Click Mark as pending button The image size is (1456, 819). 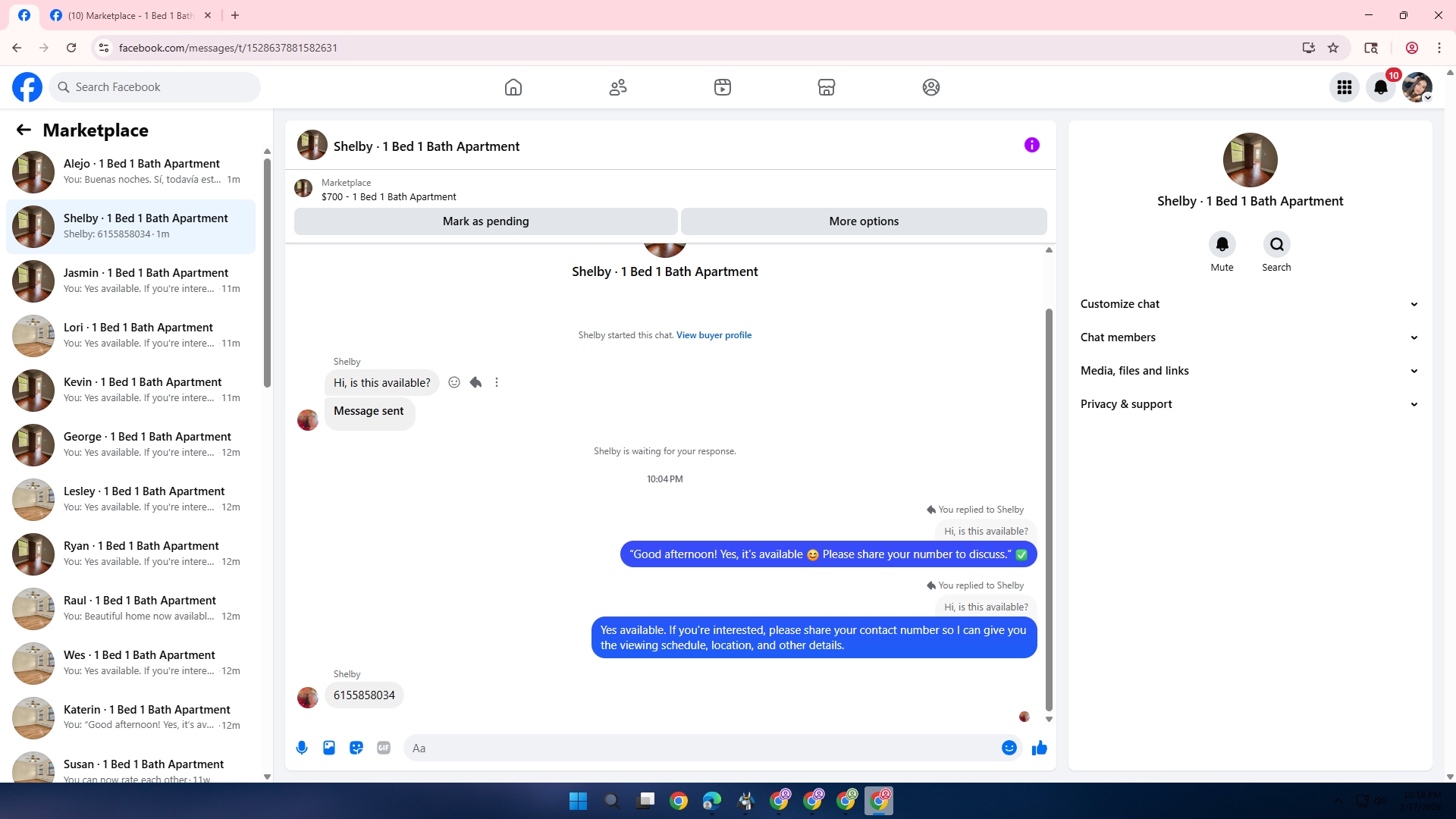pos(485,221)
